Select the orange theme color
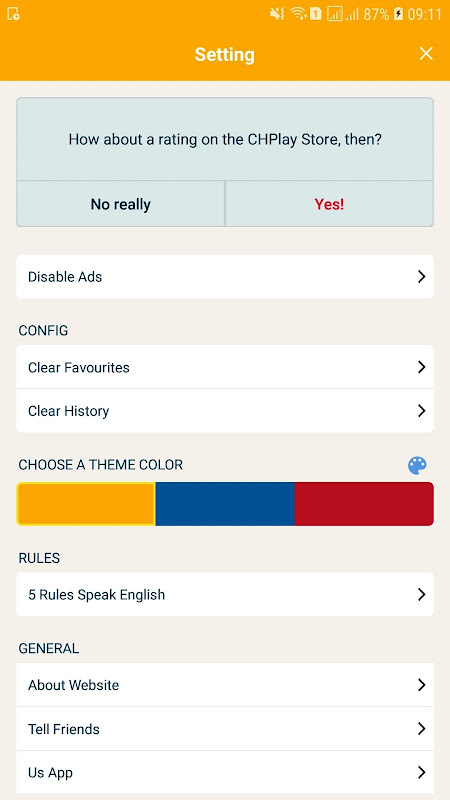The image size is (450, 800). tap(86, 504)
